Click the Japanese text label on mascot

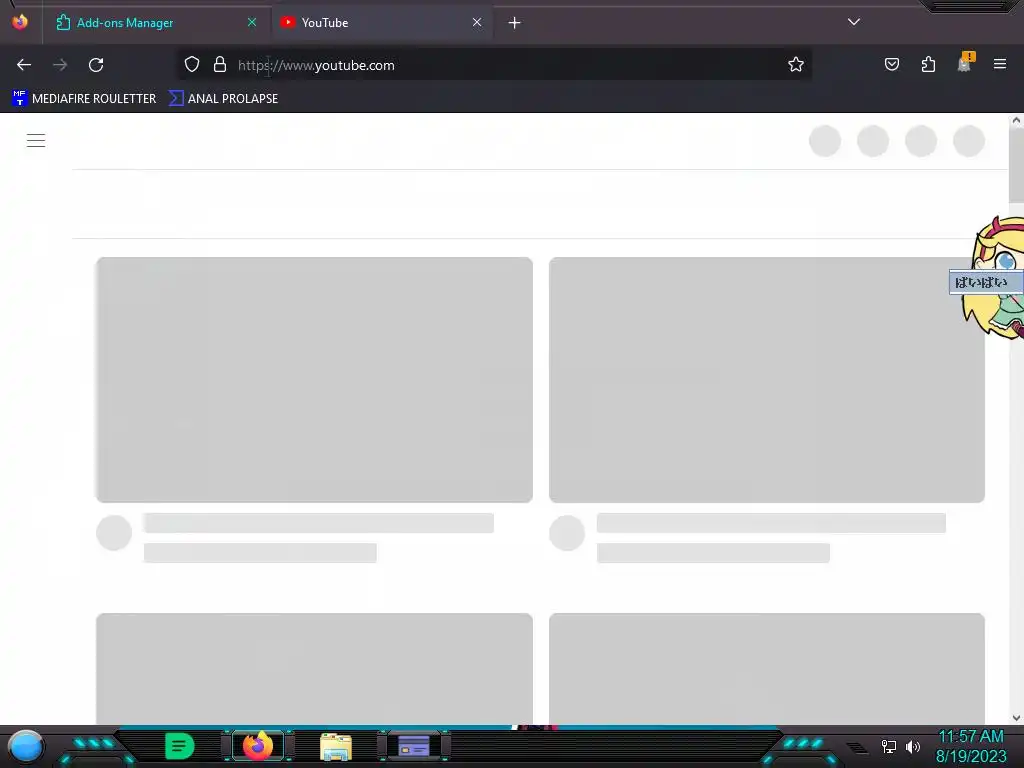click(x=986, y=283)
